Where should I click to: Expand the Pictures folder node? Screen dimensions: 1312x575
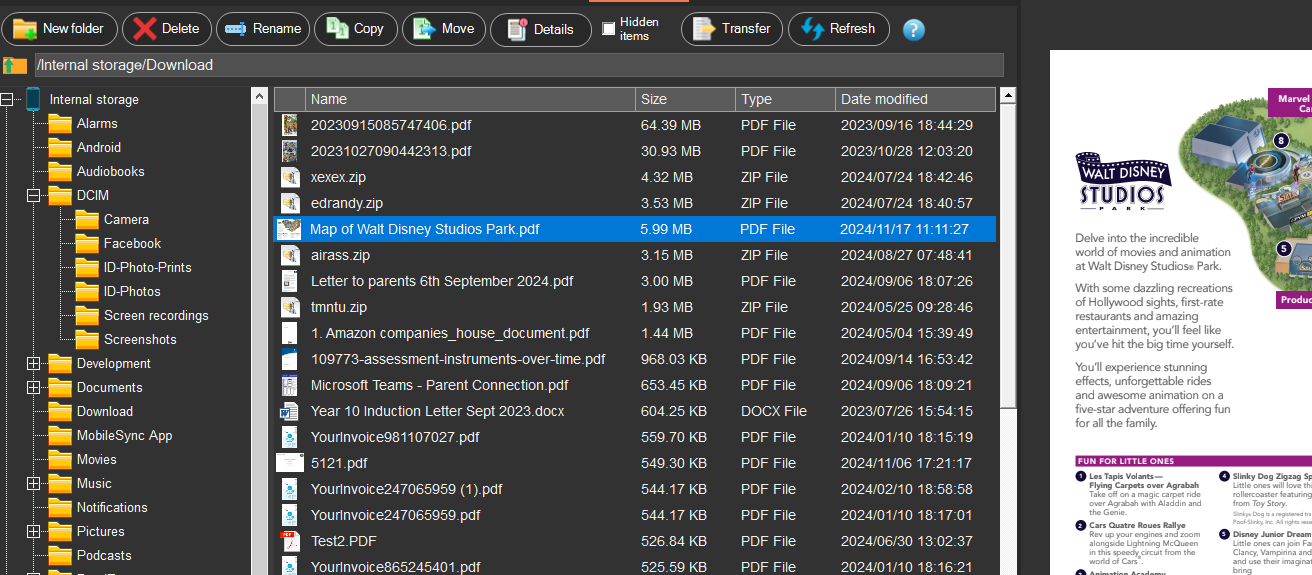pyautogui.click(x=34, y=531)
